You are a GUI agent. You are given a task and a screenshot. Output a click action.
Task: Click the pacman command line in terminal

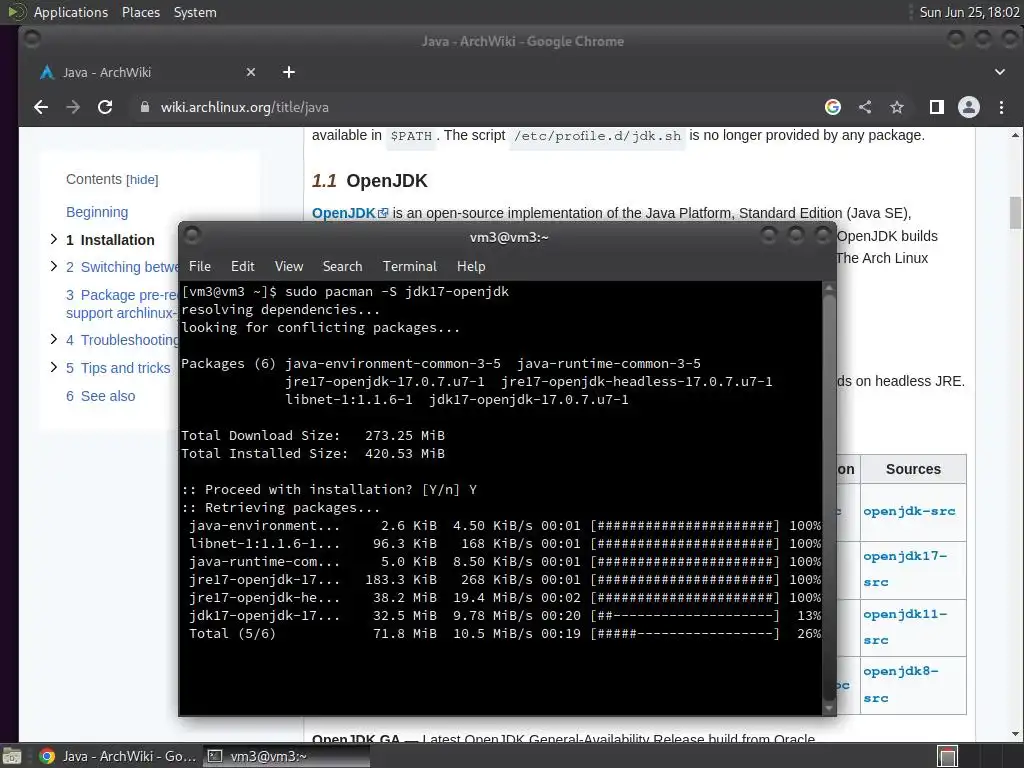(x=345, y=292)
